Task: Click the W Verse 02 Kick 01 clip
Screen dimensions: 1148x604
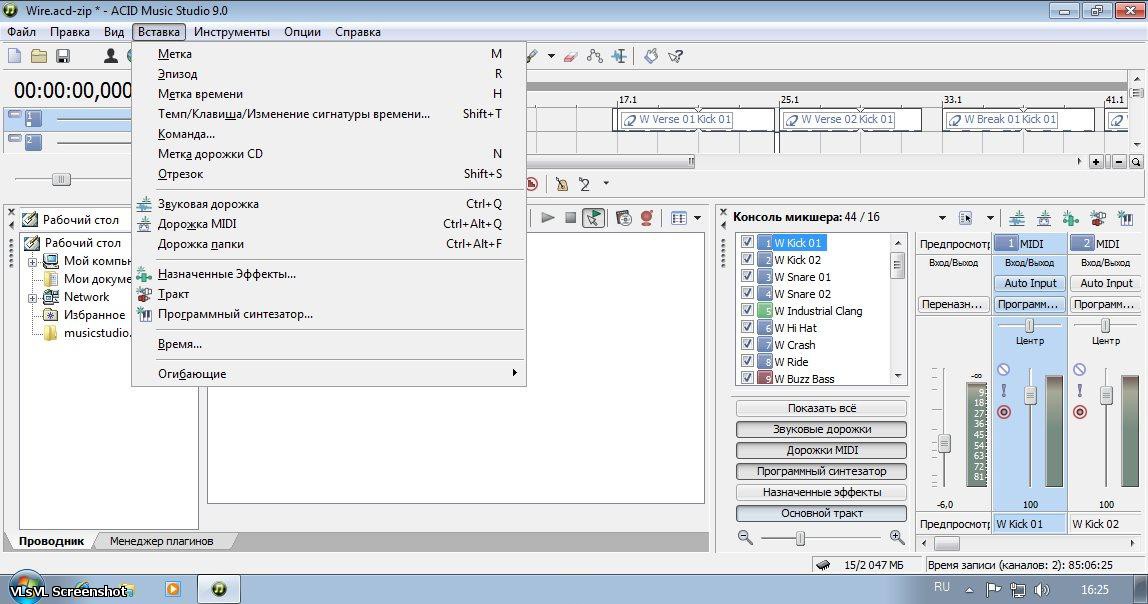Action: pos(849,119)
